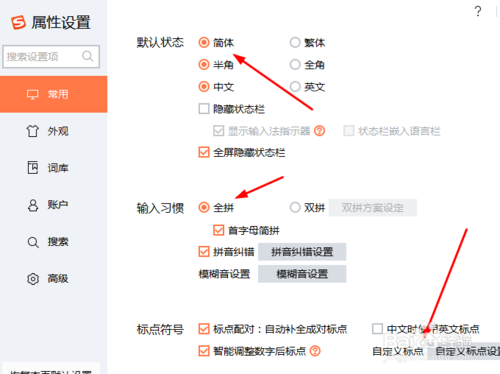Enable the 隐藏状态栏 checkbox
500x374 pixels.
pyautogui.click(x=204, y=109)
